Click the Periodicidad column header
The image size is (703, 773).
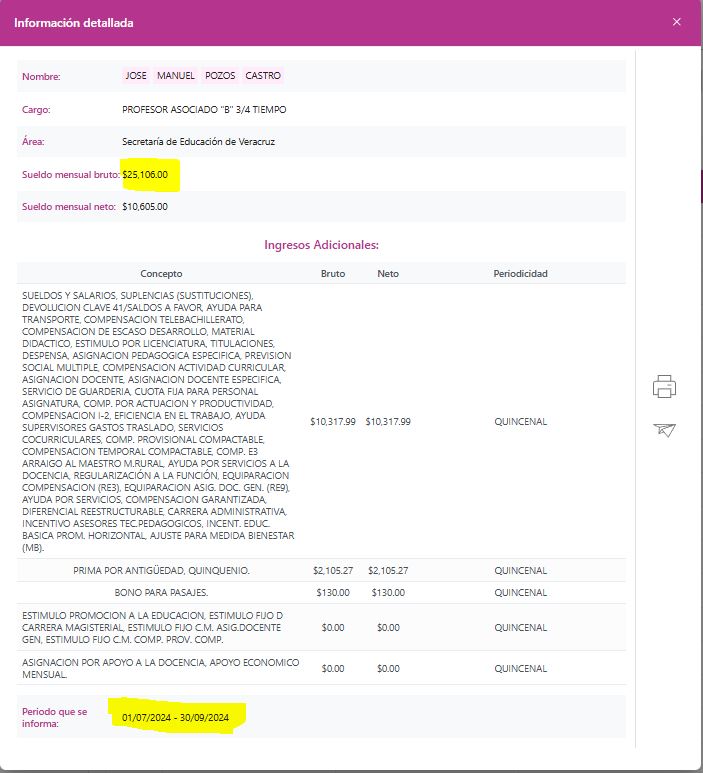point(520,273)
